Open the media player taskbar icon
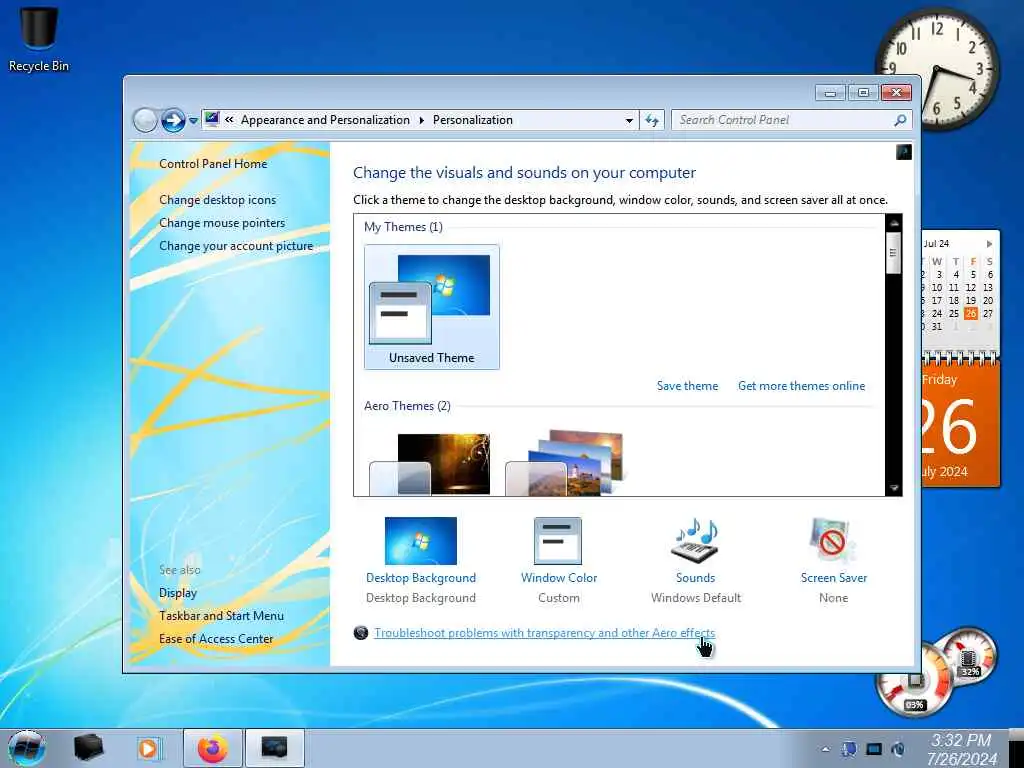 (x=149, y=748)
